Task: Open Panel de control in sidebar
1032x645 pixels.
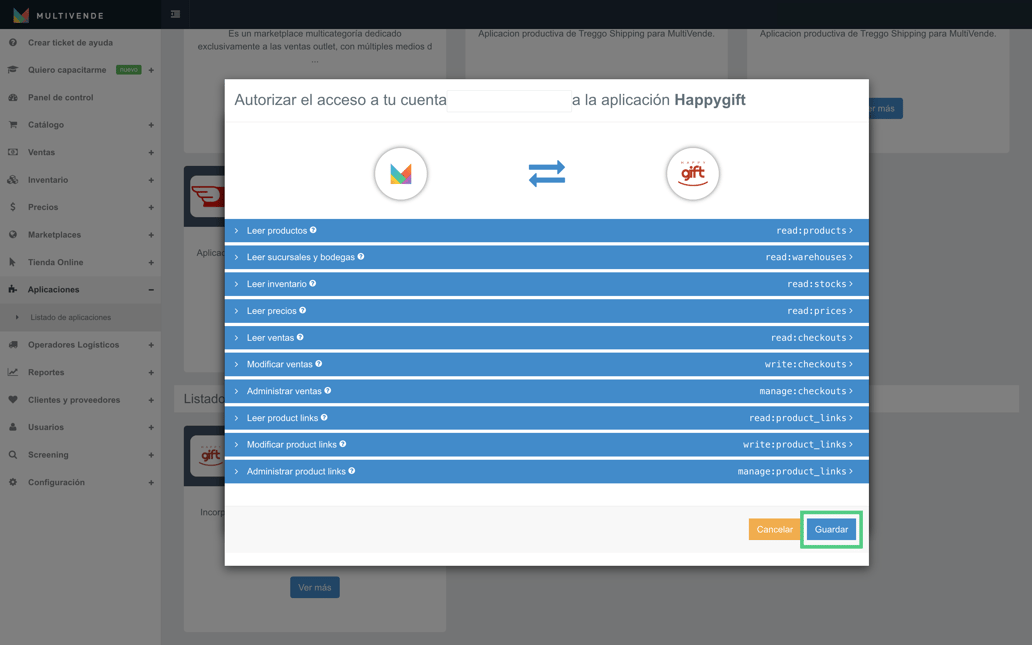Action: tap(61, 97)
